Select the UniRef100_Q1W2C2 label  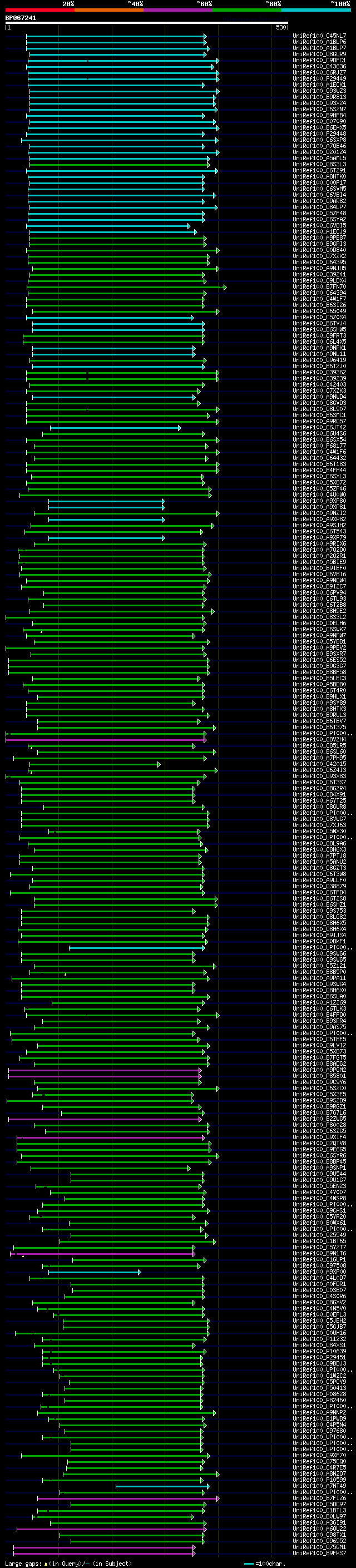click(x=319, y=1376)
